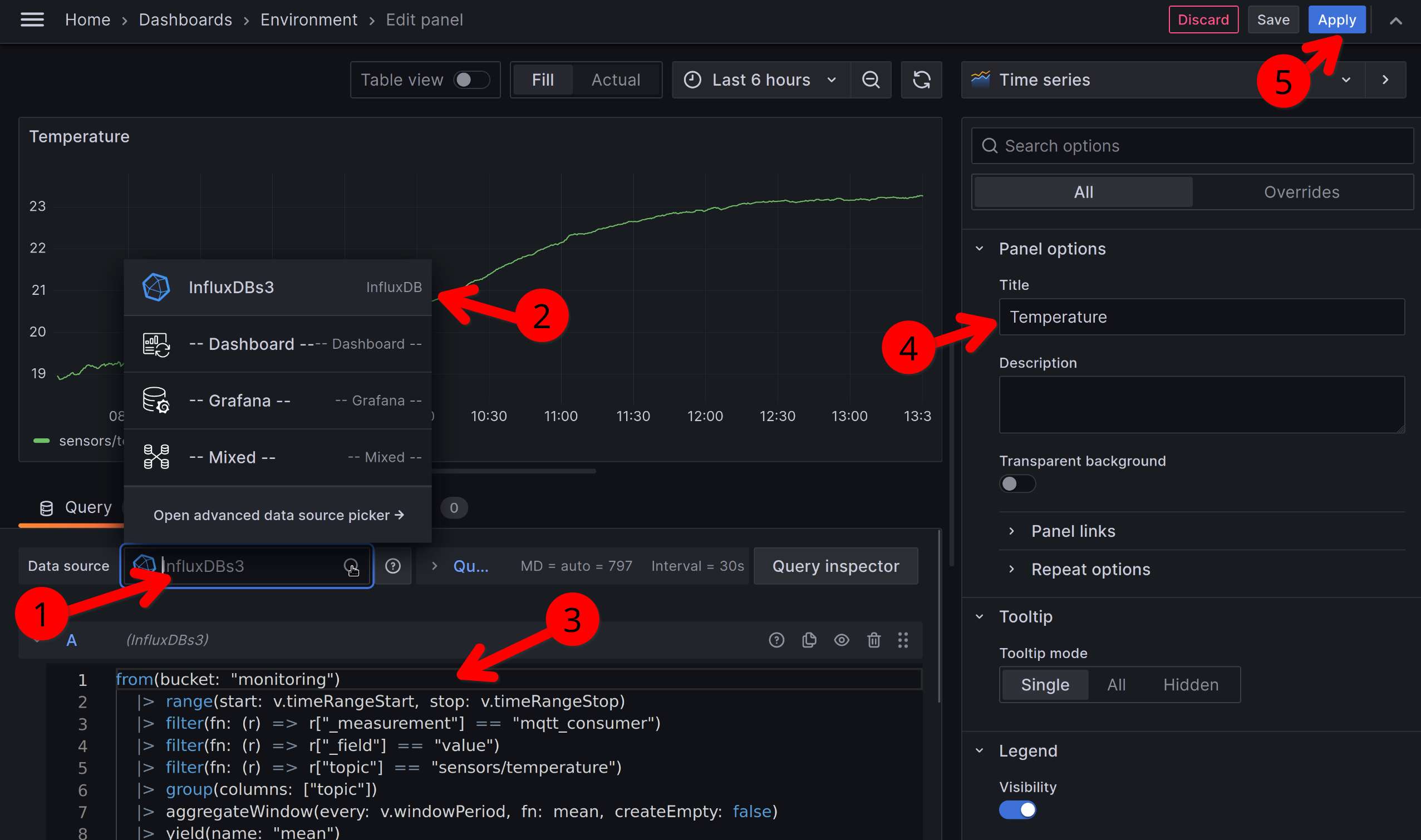Click the refresh dashboard icon
Screen dimensions: 1421x840
point(921,80)
